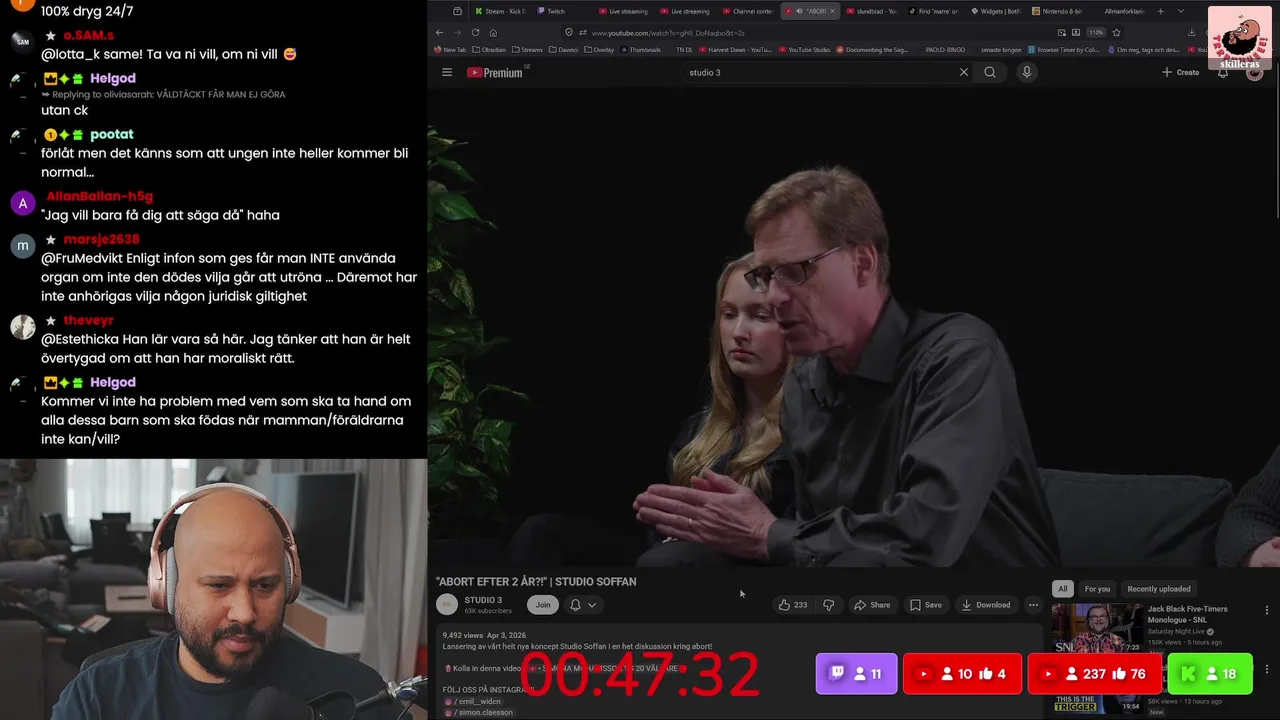Image resolution: width=1280 pixels, height=720 pixels.
Task: Click username 'AllanBallan-h5g' in chat
Action: (99, 196)
